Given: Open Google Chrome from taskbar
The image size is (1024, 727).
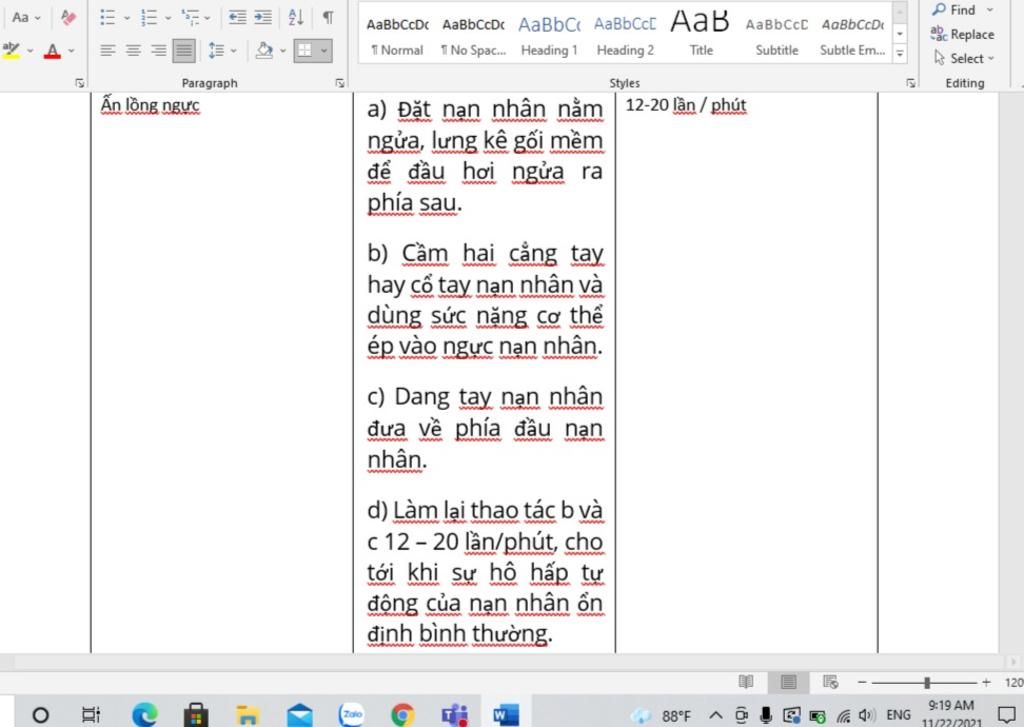Looking at the screenshot, I should 403,715.
